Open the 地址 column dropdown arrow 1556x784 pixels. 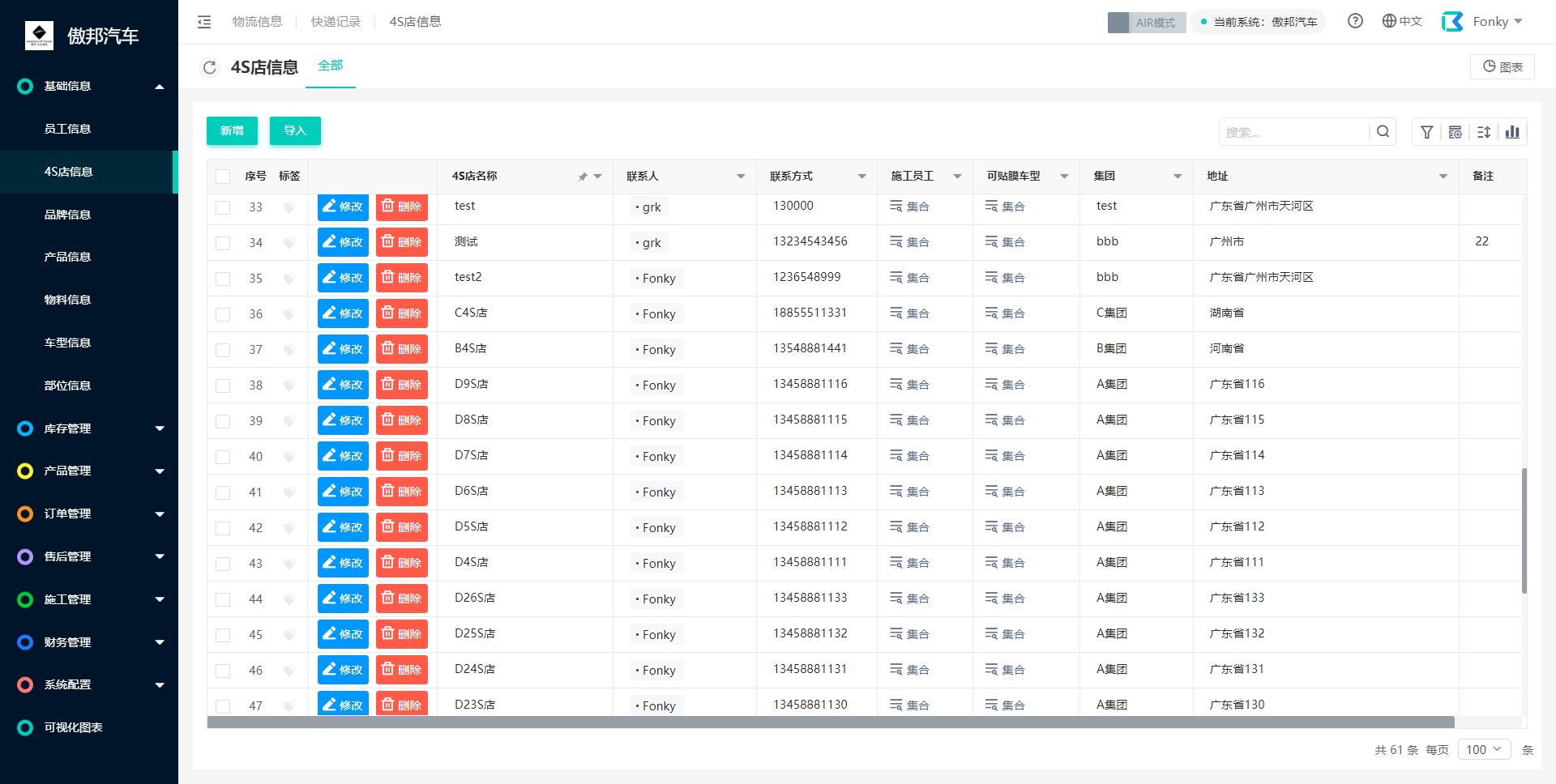pos(1443,177)
